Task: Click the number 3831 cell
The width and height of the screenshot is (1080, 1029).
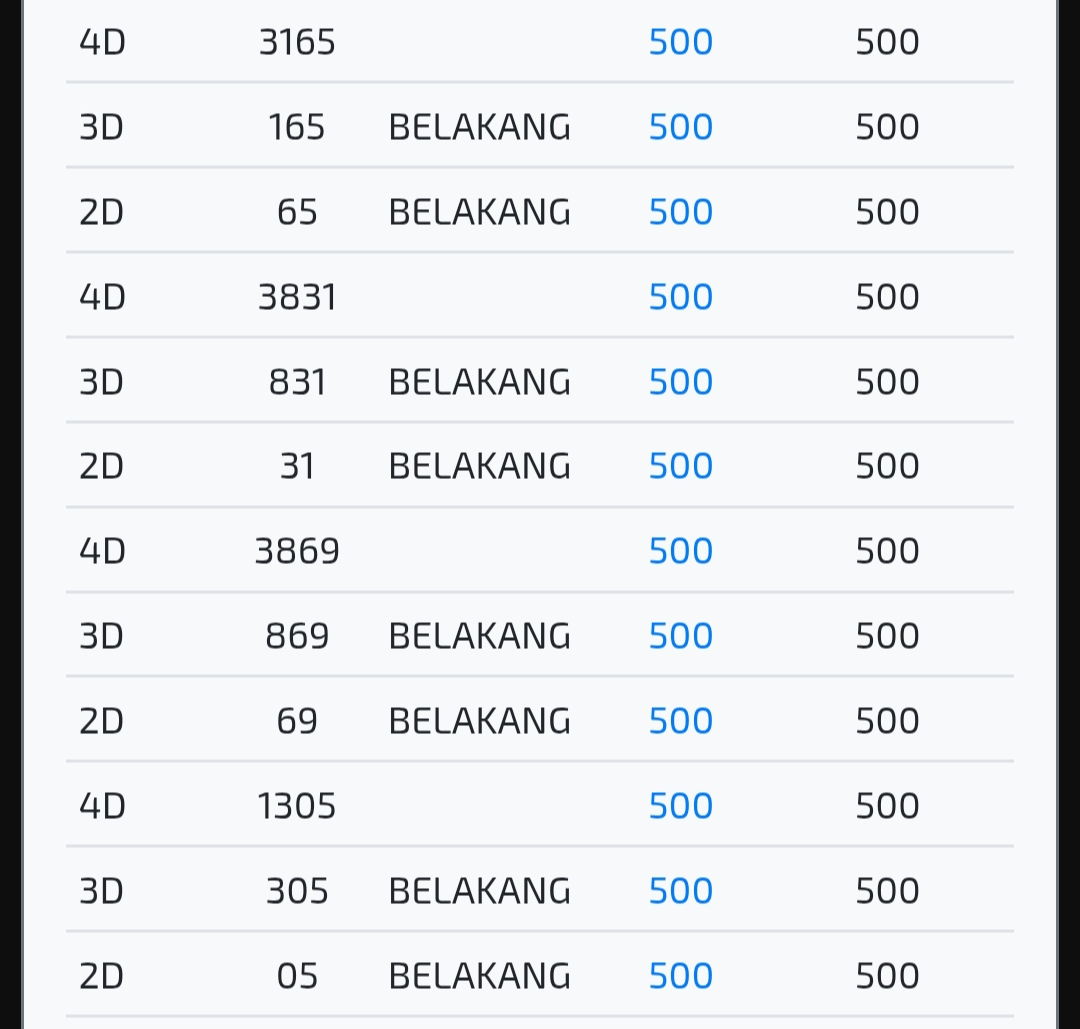Action: 297,297
